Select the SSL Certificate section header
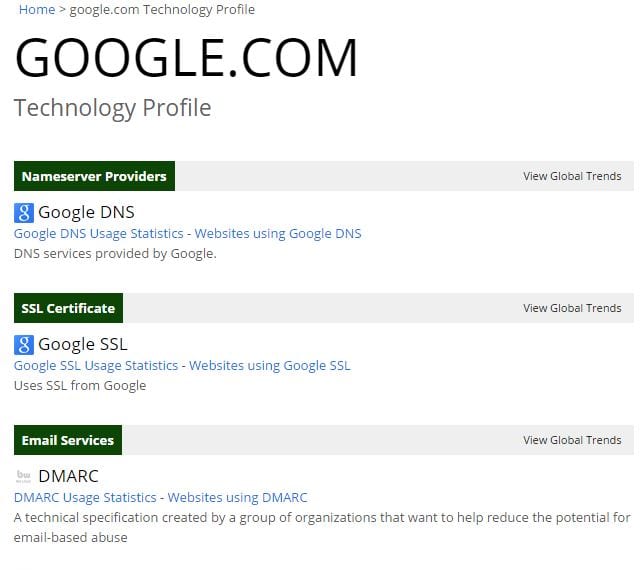Image resolution: width=640 pixels, height=570 pixels. click(68, 308)
